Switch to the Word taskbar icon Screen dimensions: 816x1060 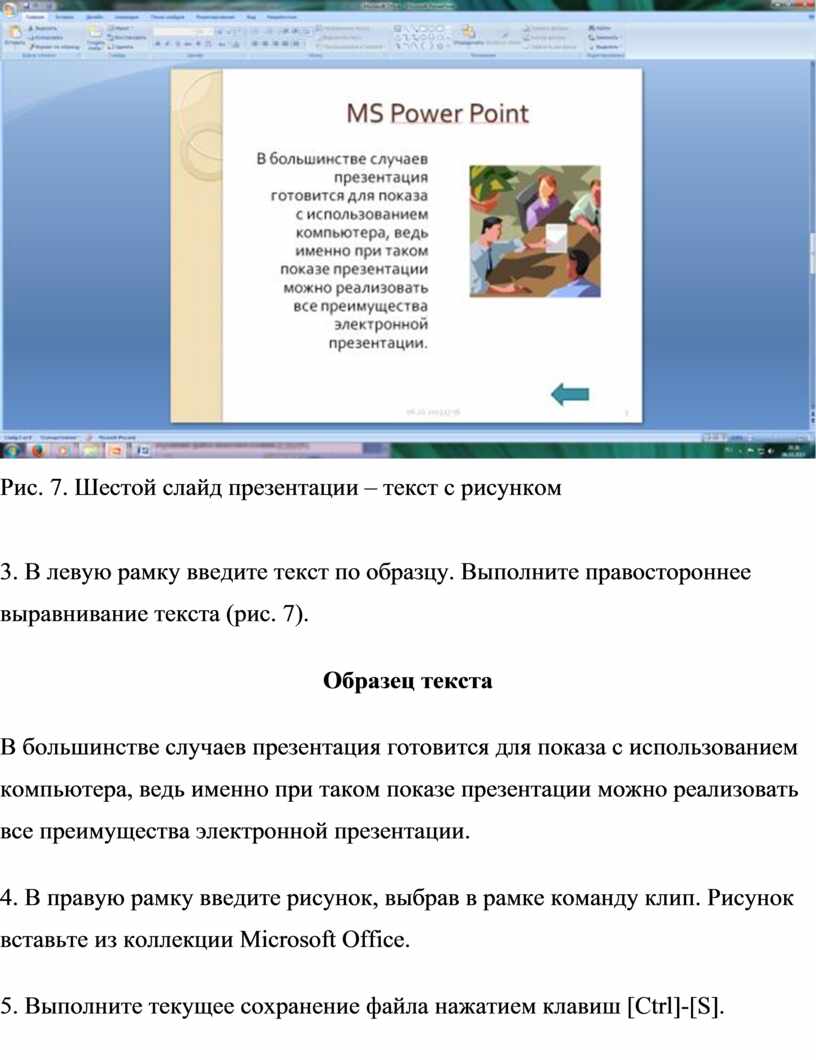tap(143, 450)
